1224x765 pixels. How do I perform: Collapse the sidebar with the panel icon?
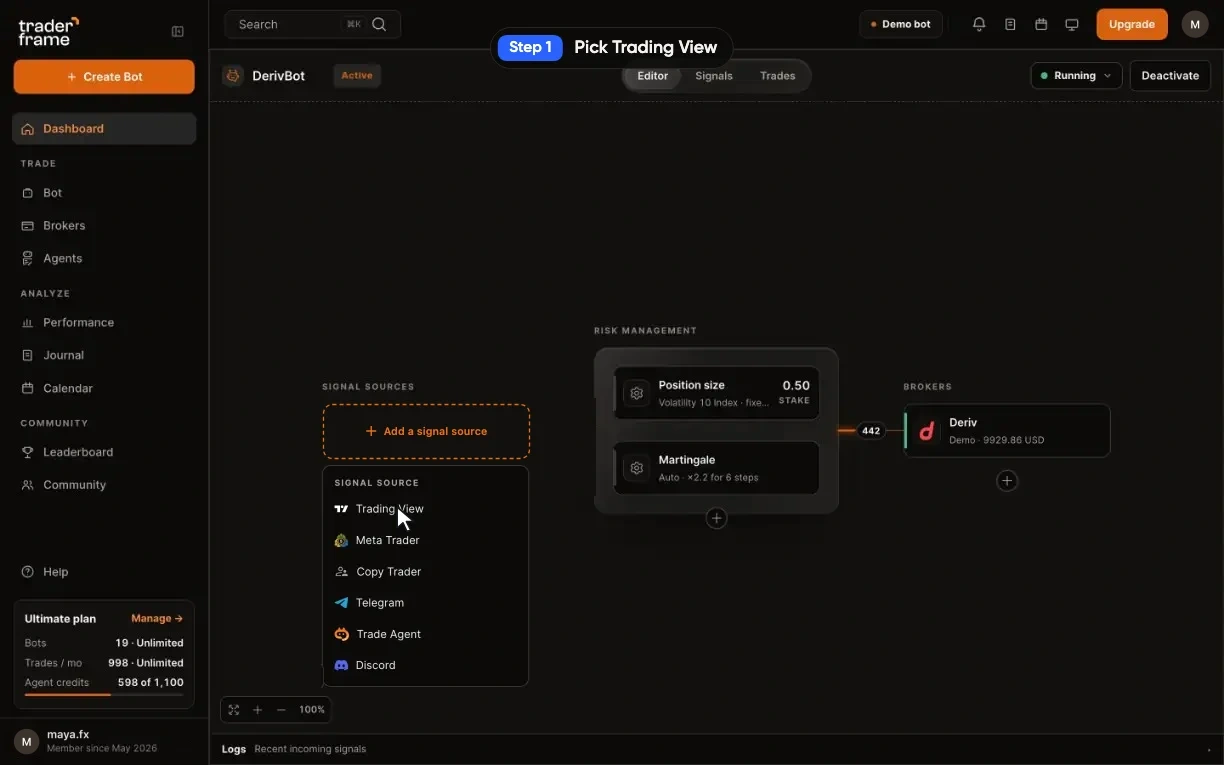(x=178, y=31)
